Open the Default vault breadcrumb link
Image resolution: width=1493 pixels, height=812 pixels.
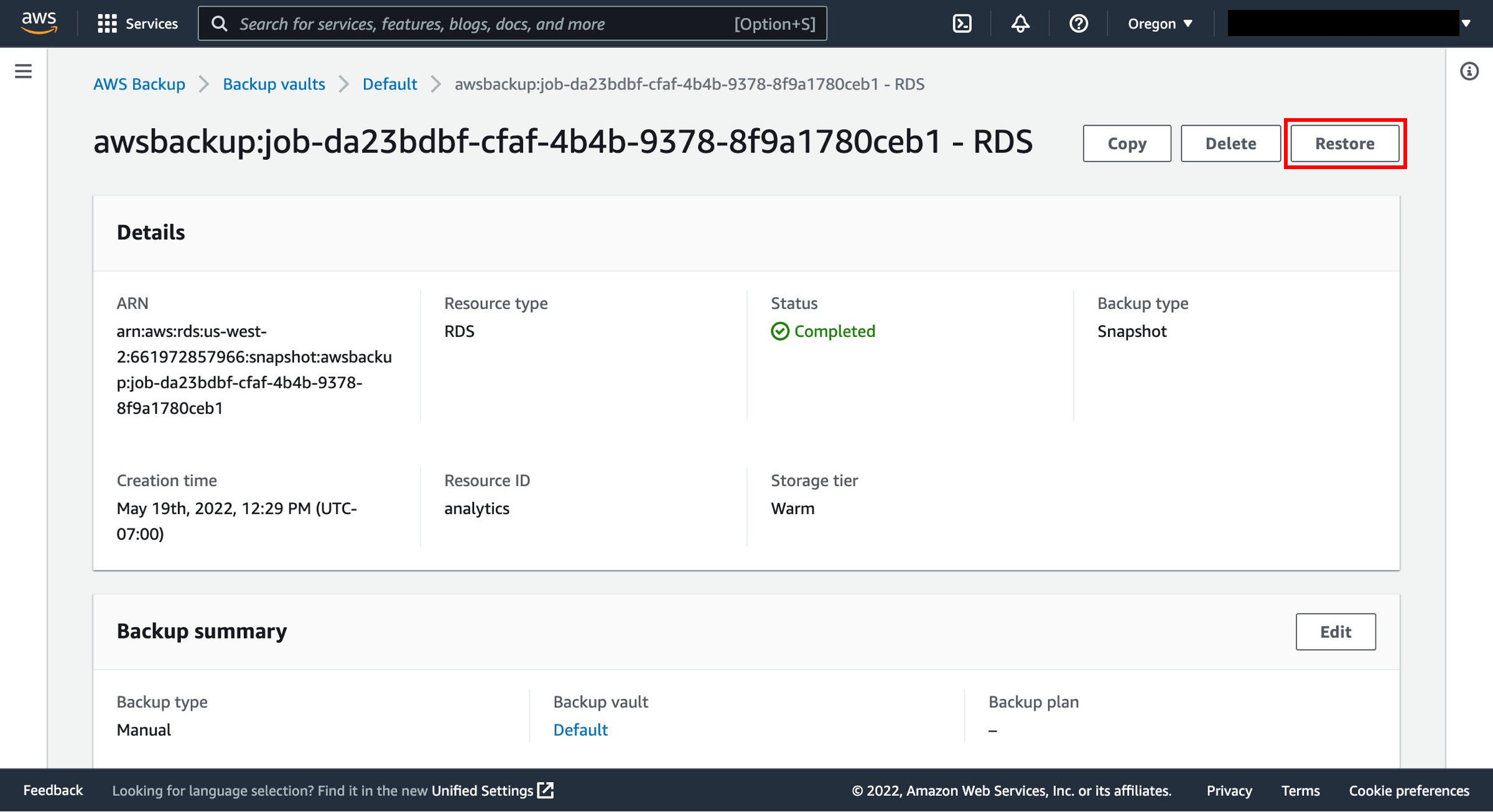pyautogui.click(x=389, y=84)
